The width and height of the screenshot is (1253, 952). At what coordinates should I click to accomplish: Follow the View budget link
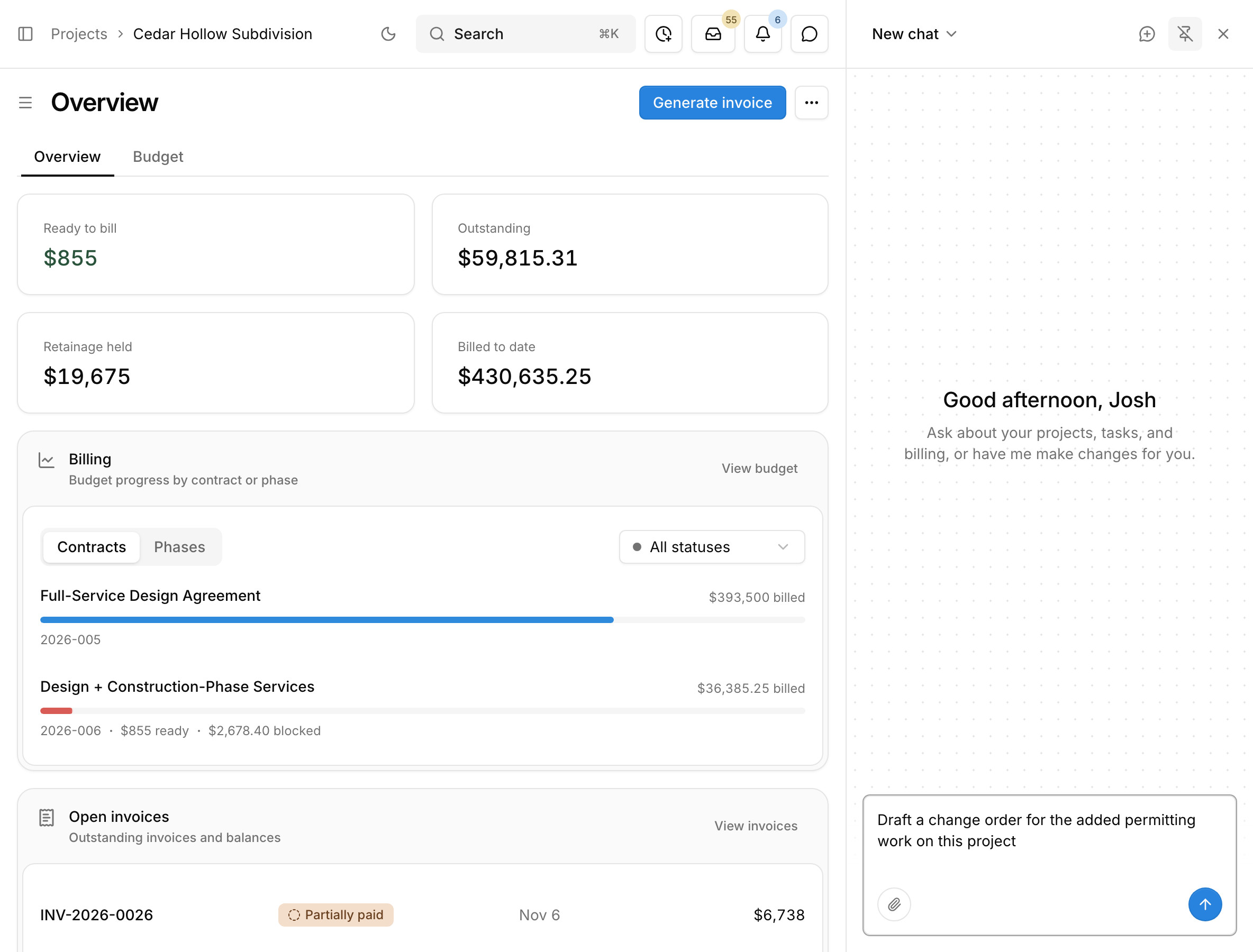coord(759,469)
